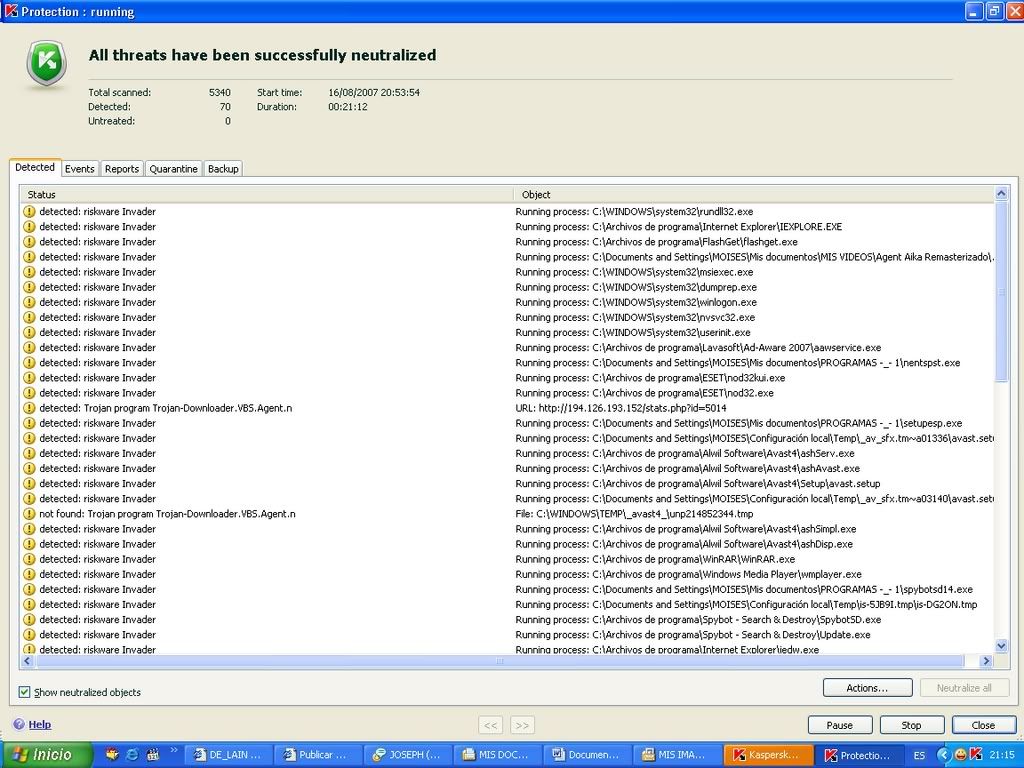Screen dimensions: 1024x768
Task: Open Internet Explorer from the quick launch bar
Action: 132,754
